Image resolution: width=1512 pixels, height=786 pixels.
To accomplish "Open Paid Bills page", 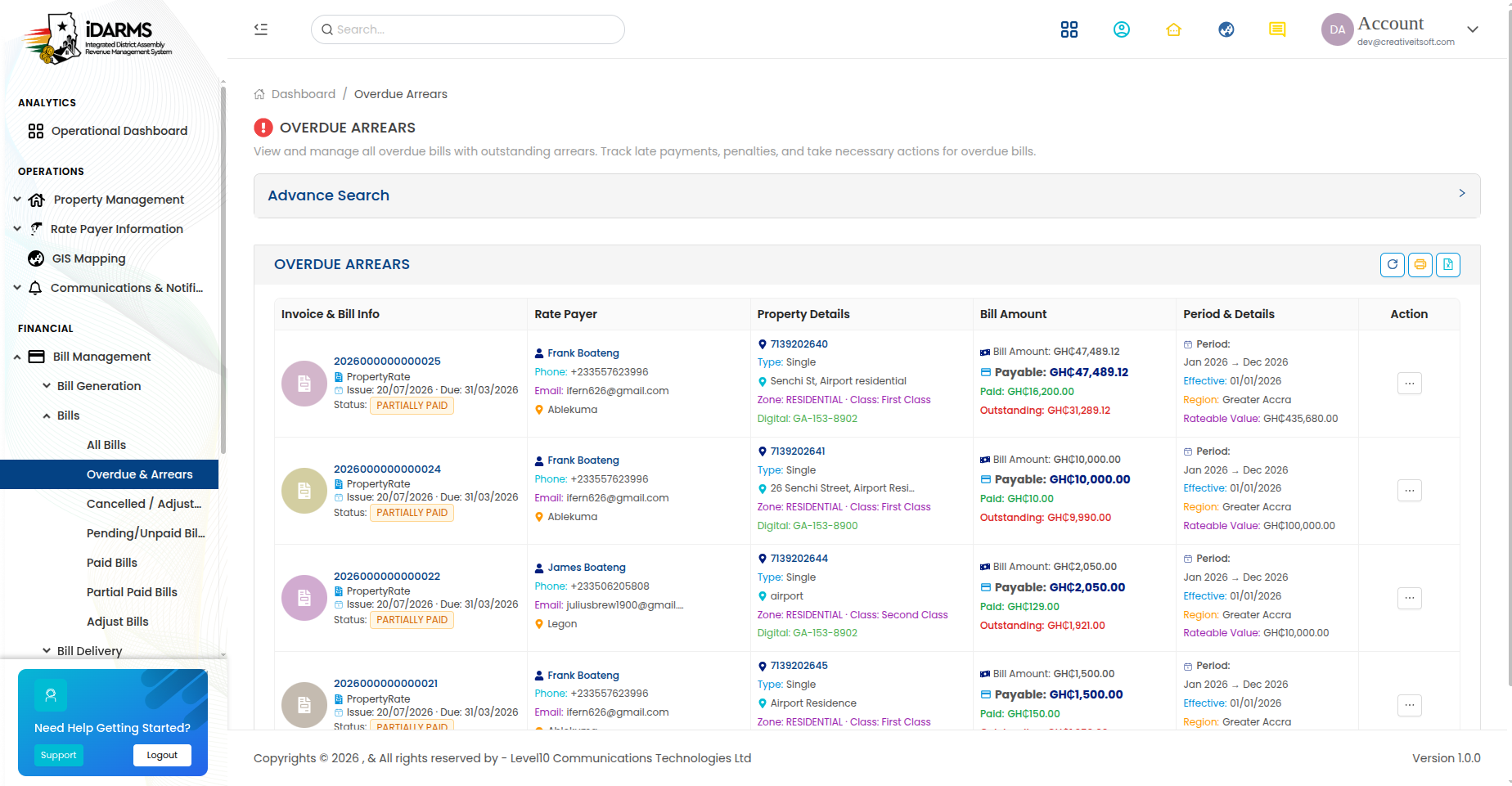I will 112,563.
